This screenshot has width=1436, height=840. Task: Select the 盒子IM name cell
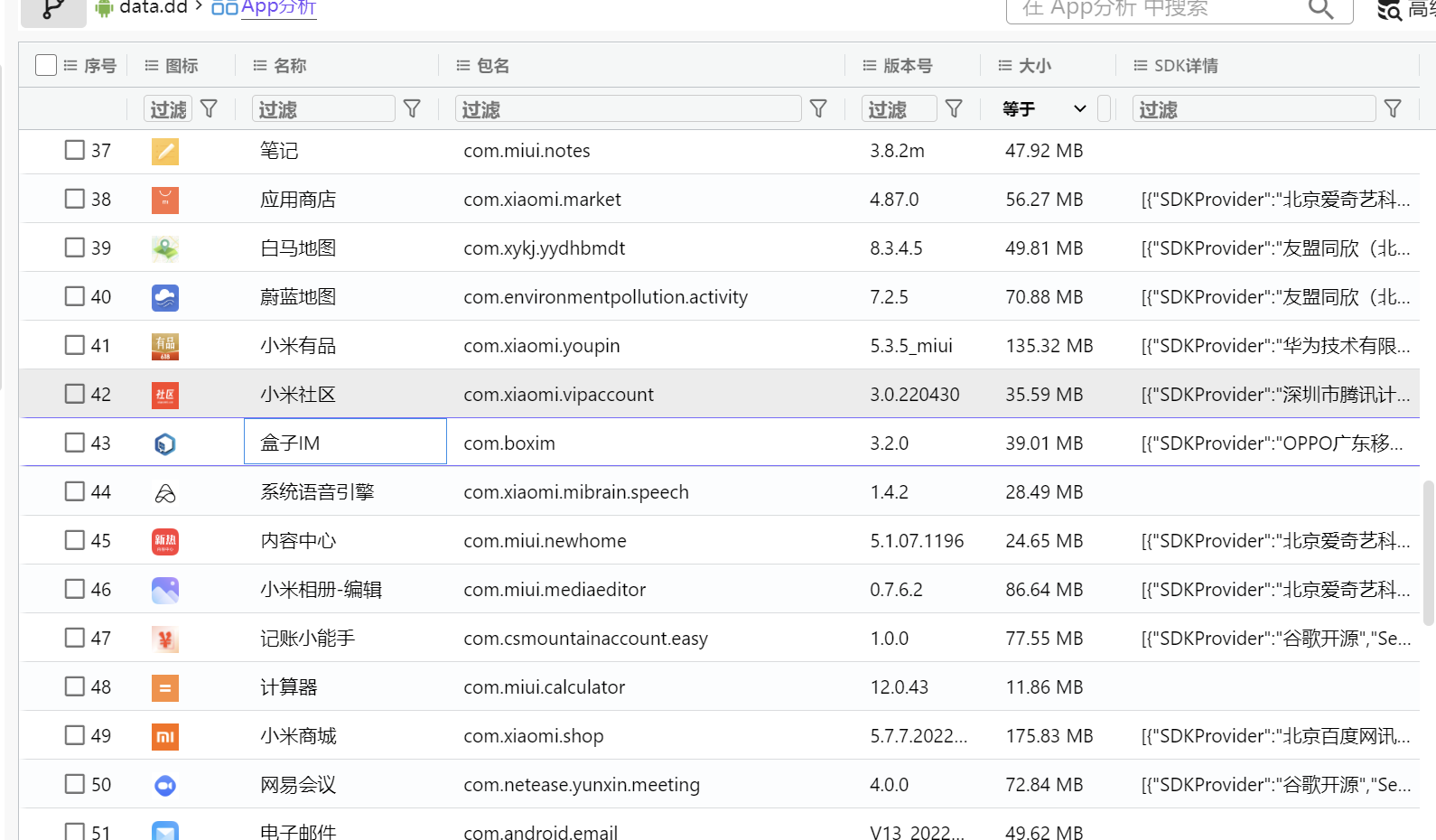pyautogui.click(x=345, y=442)
